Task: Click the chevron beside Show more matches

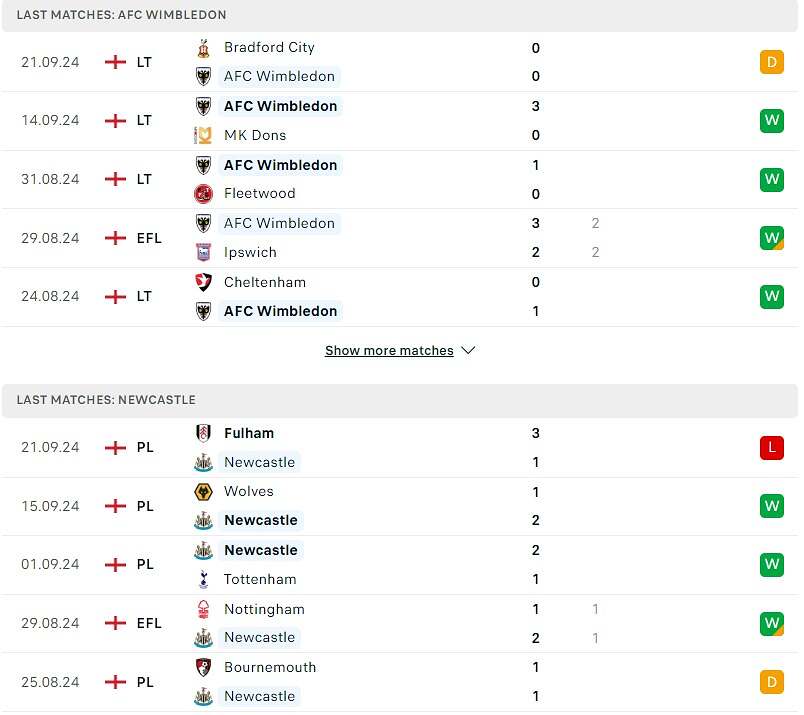Action: tap(468, 351)
